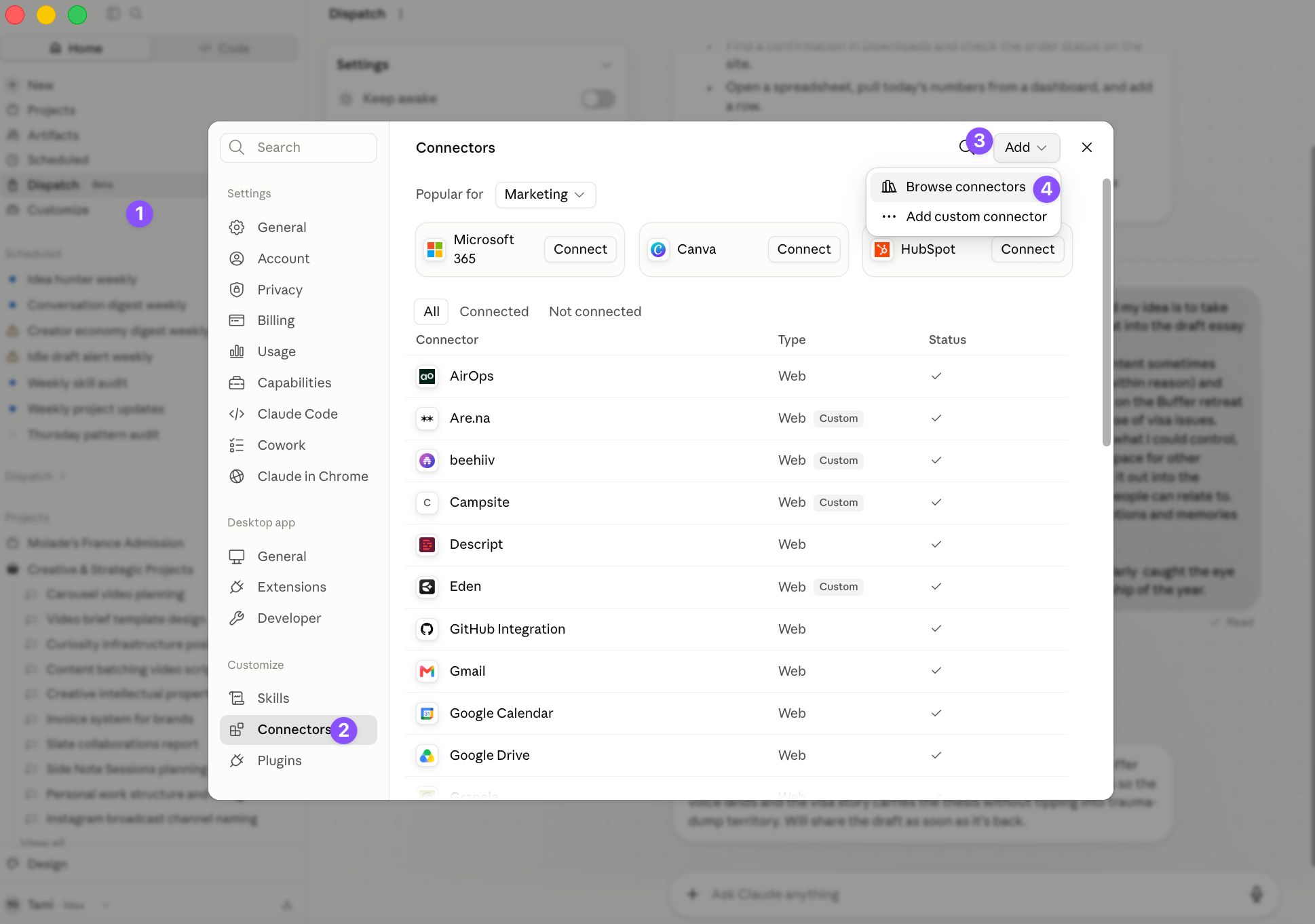Click the plus attach icon in chat input

[692, 894]
